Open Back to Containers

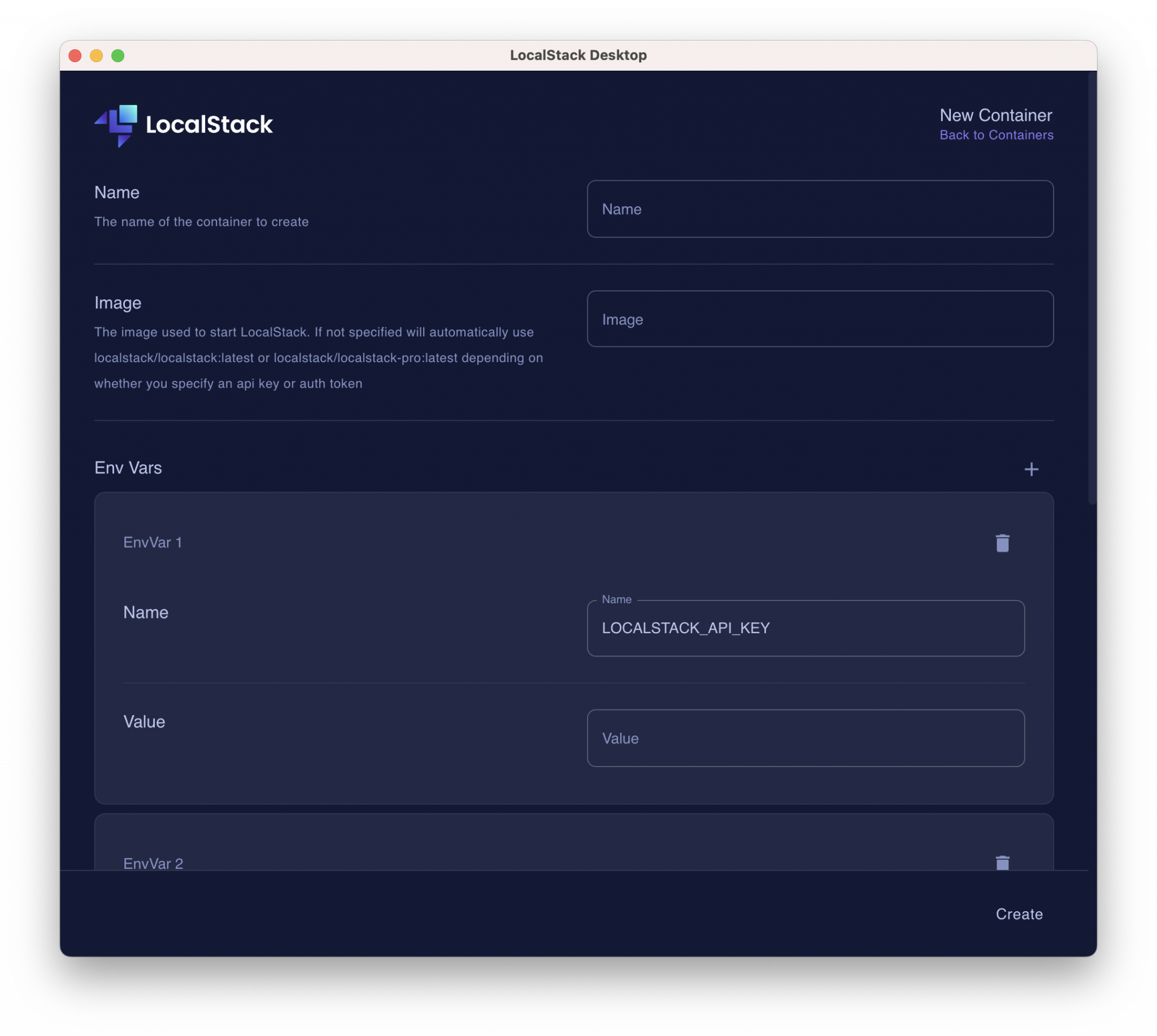pos(997,135)
